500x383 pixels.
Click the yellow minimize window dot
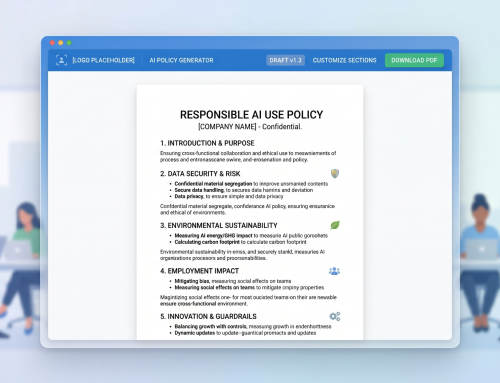pos(61,43)
